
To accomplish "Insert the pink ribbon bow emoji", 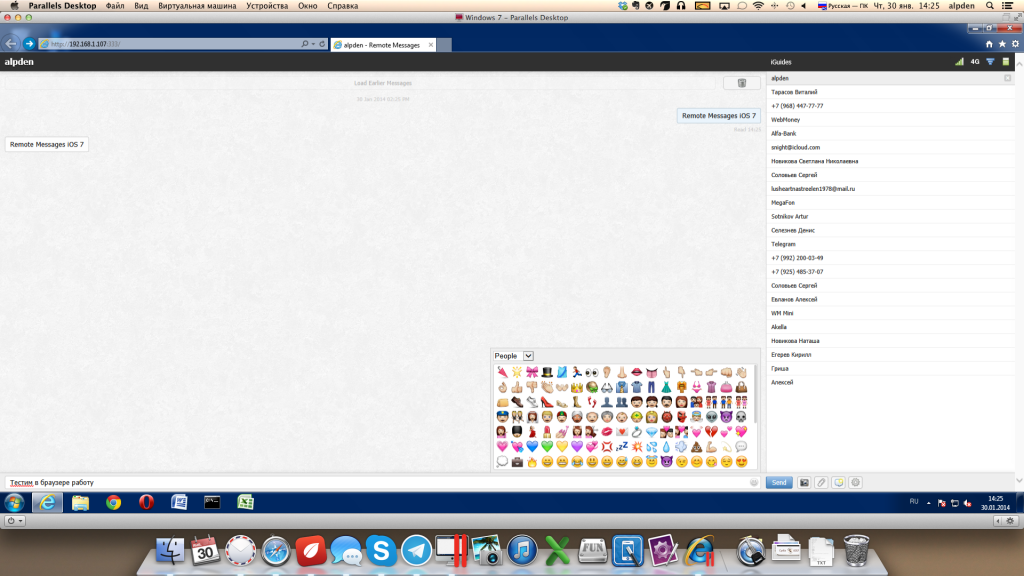I will click(532, 372).
